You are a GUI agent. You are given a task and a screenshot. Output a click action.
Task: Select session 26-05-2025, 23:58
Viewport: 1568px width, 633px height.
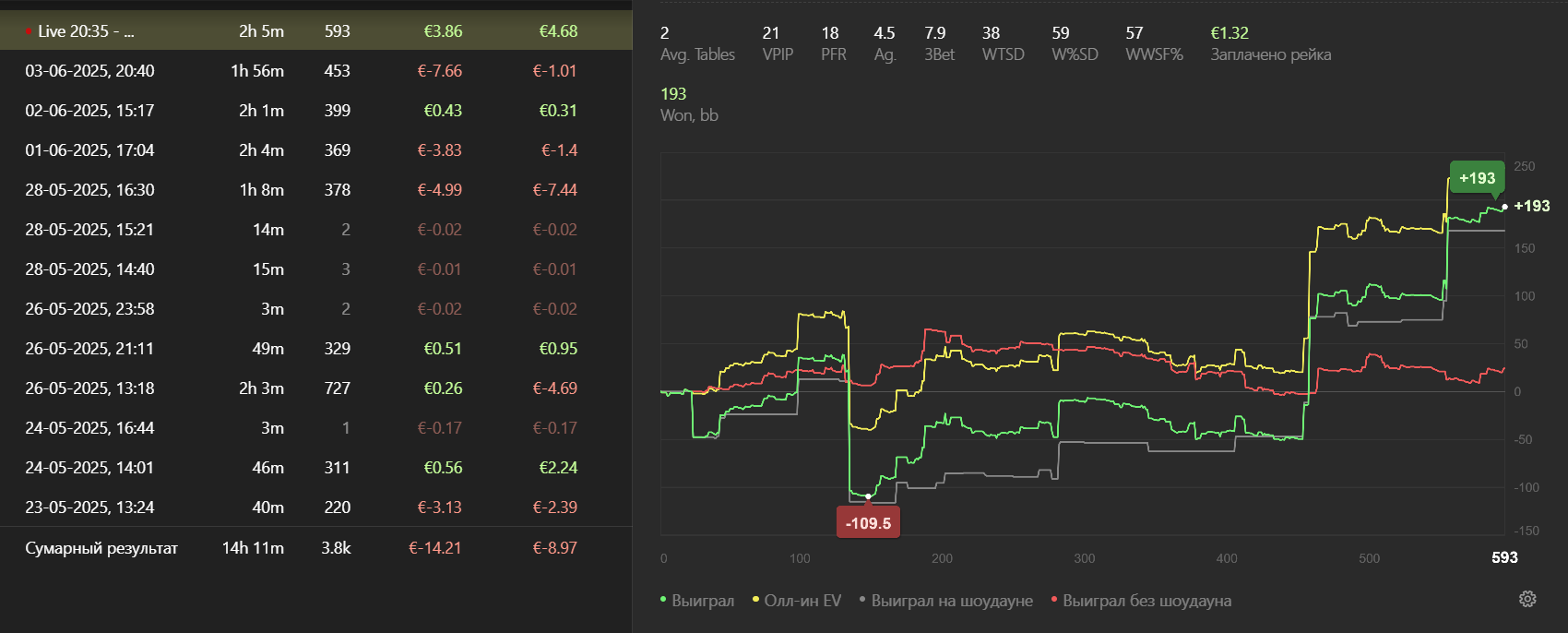pos(316,308)
